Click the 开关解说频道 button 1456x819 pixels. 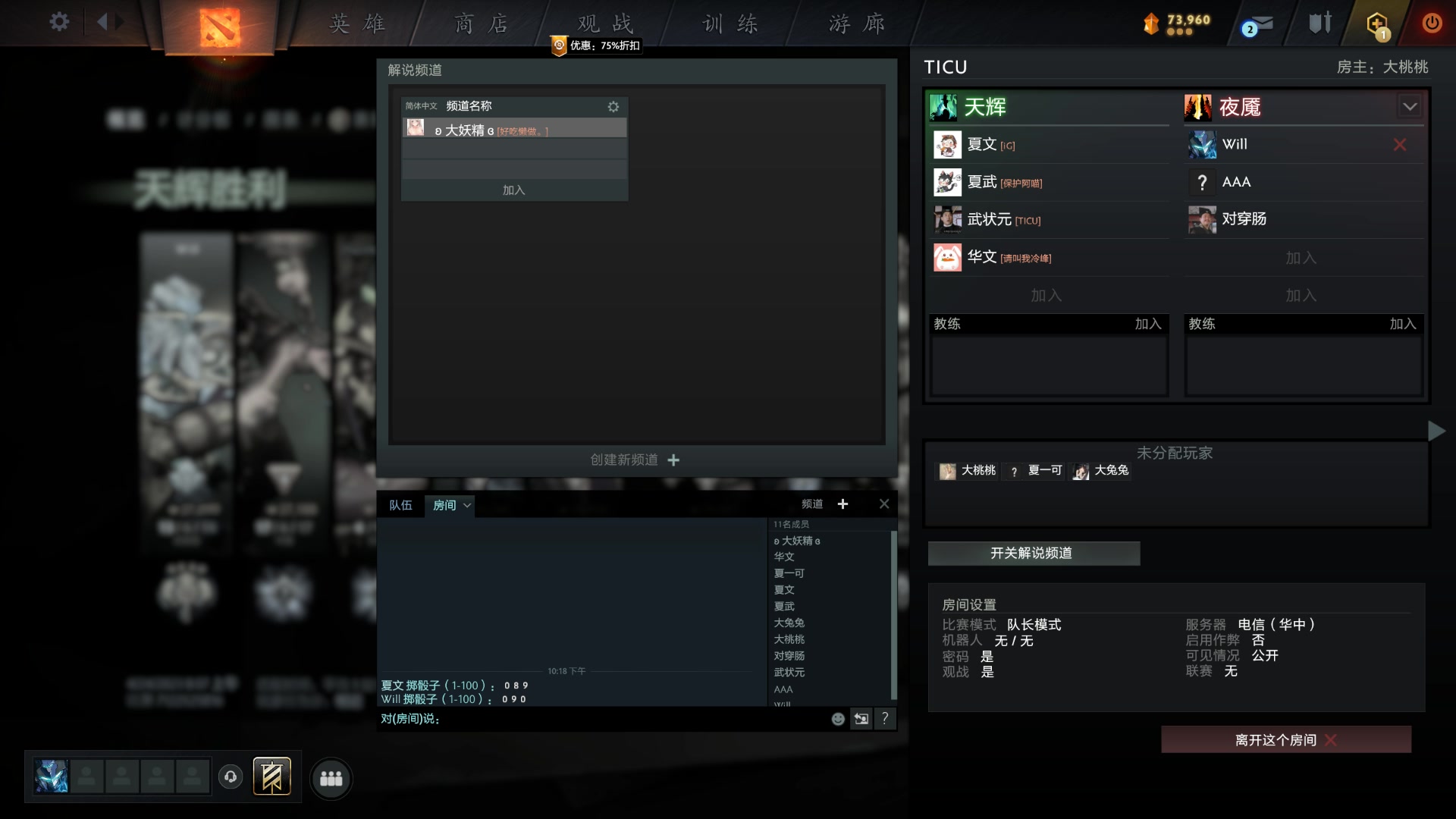(1034, 554)
